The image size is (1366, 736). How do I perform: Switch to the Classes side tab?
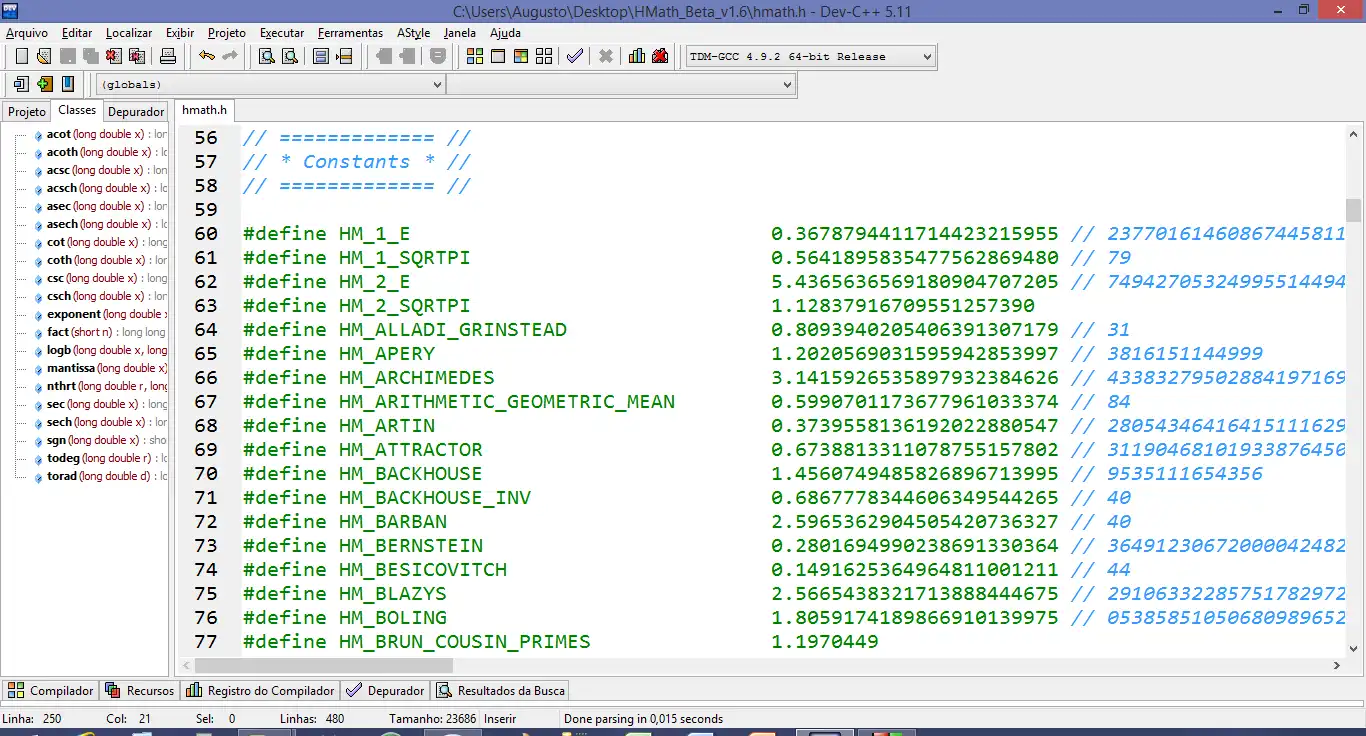click(x=77, y=110)
